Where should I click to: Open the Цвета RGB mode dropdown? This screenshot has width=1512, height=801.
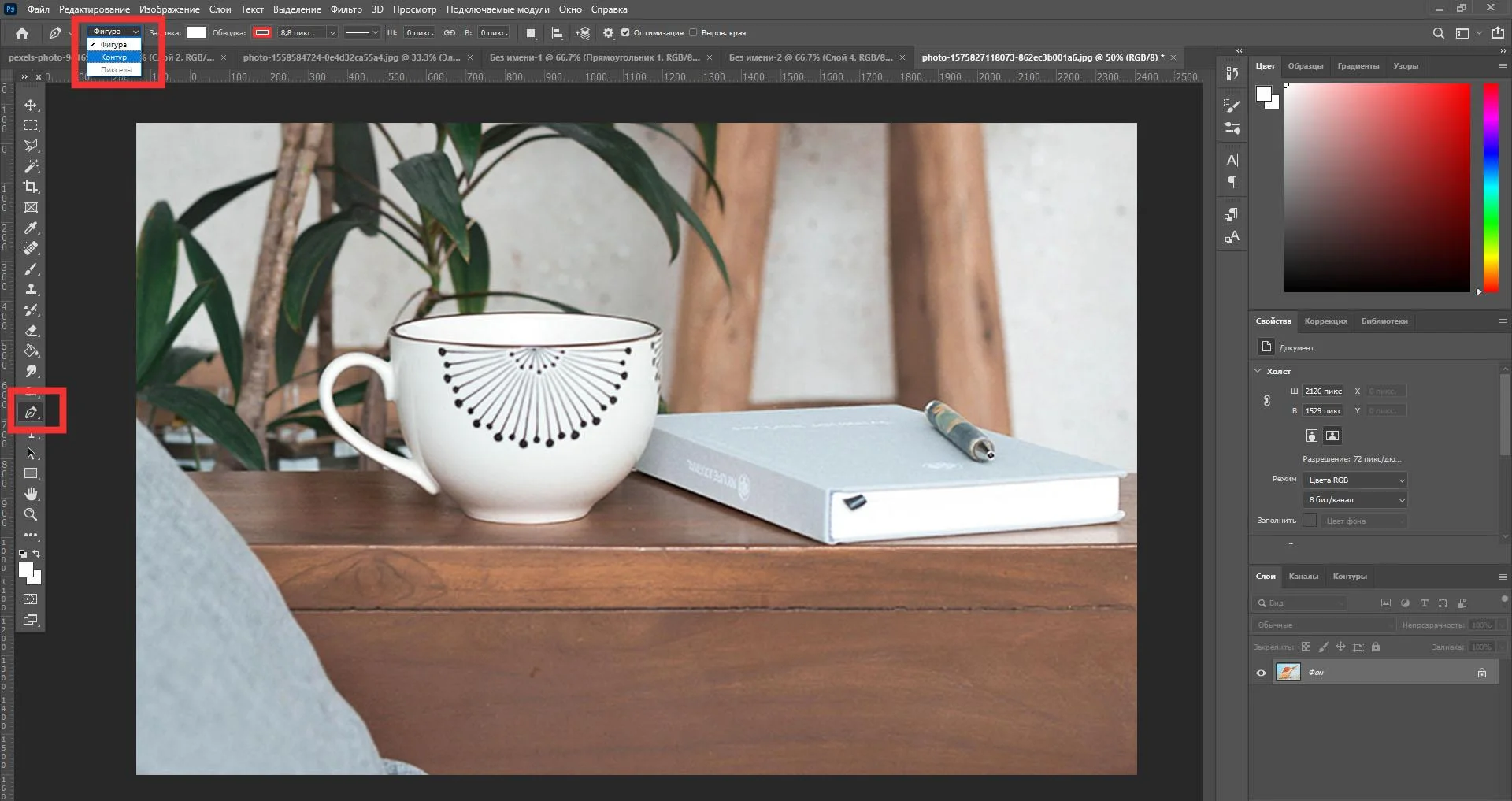[1355, 480]
